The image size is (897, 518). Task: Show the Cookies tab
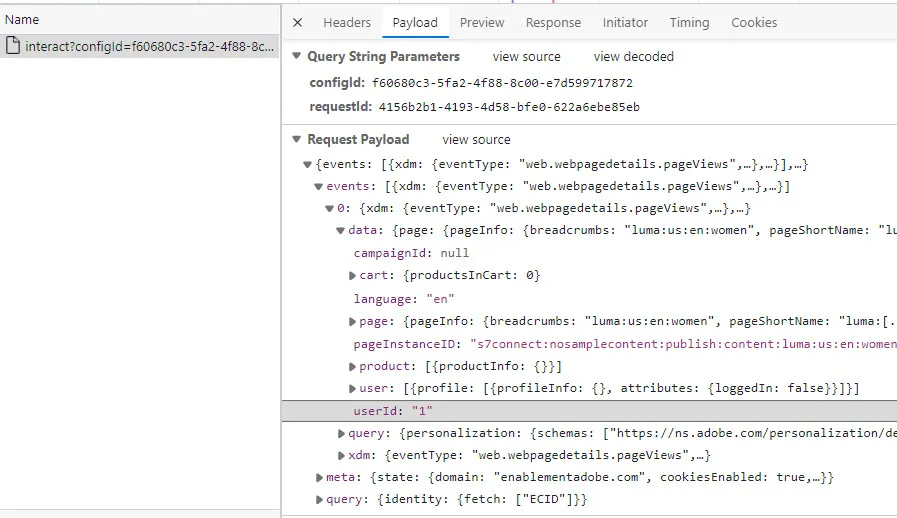click(x=754, y=23)
